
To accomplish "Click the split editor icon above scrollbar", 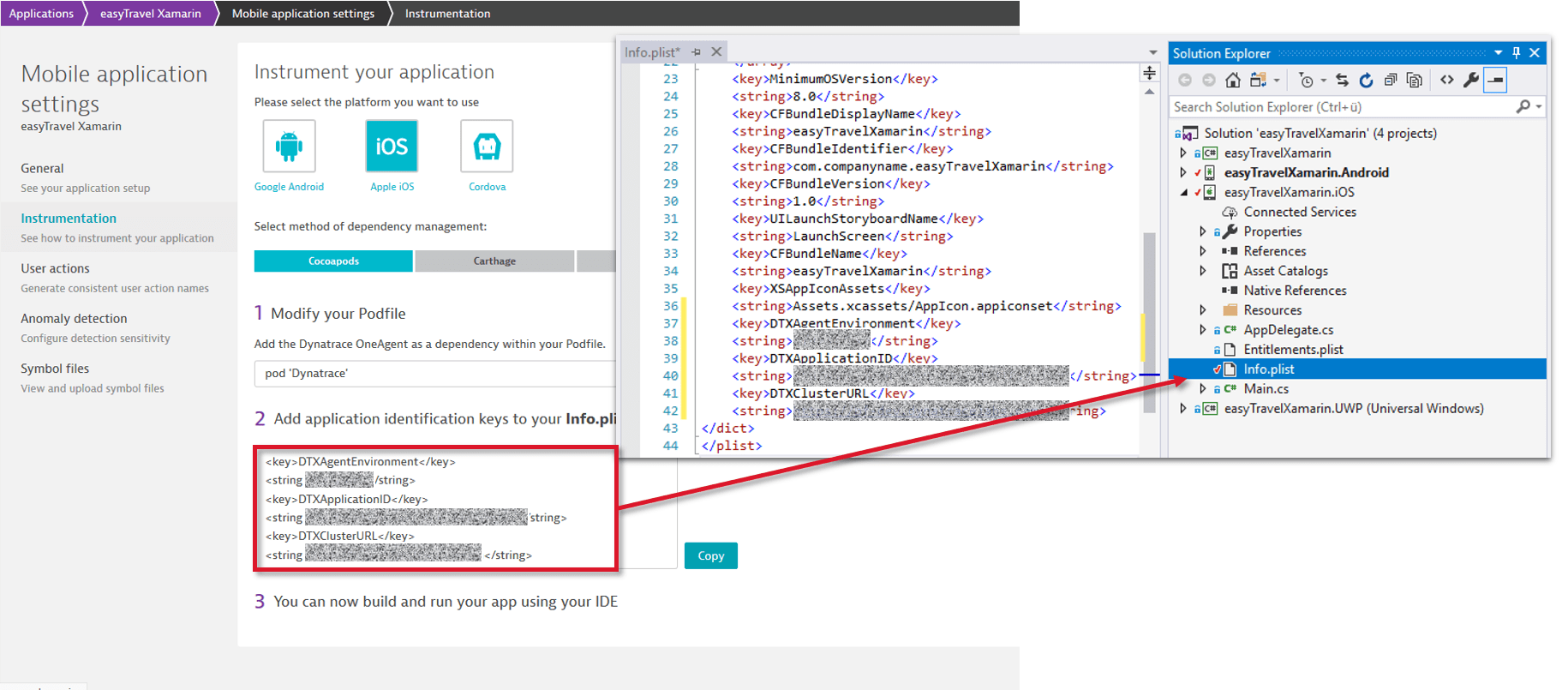I will (1149, 73).
